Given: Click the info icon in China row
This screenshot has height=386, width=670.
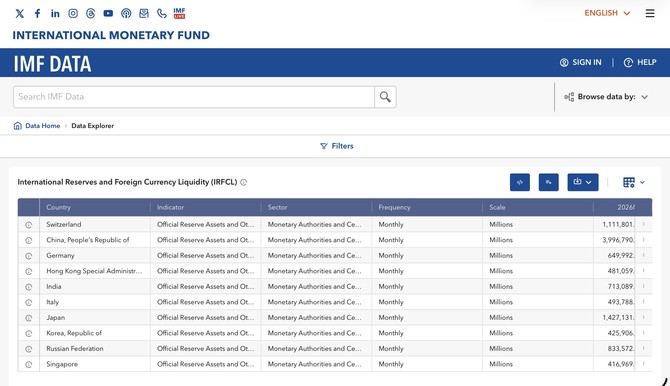Looking at the screenshot, I should pyautogui.click(x=29, y=240).
